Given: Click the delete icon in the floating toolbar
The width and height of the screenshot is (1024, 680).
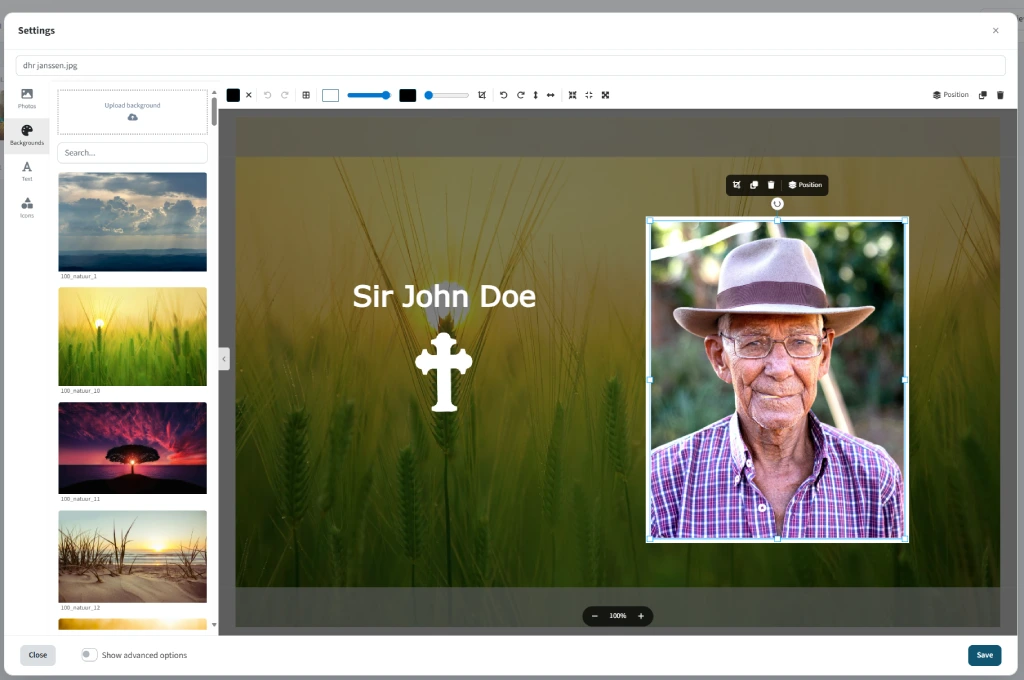Looking at the screenshot, I should click(771, 185).
